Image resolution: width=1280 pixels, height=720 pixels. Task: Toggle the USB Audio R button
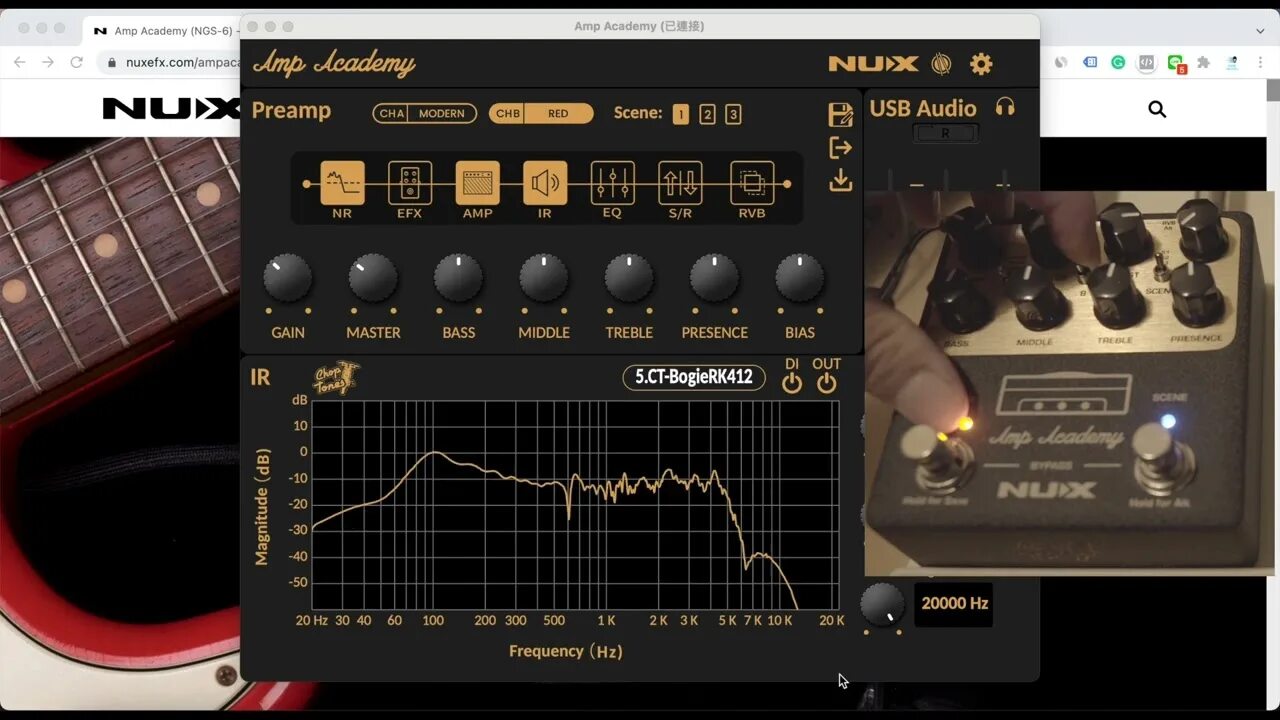click(945, 133)
